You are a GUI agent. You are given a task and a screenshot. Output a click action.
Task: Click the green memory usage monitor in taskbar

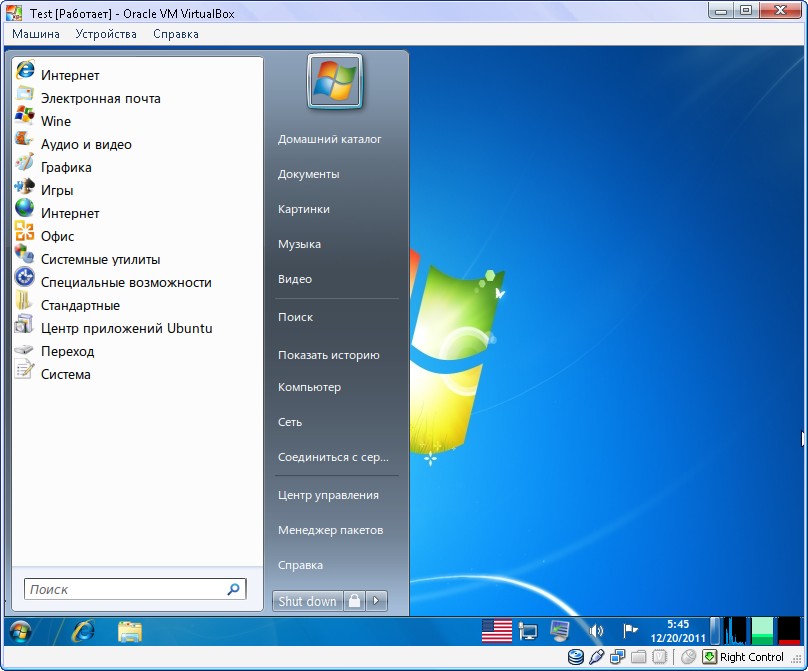tap(763, 631)
